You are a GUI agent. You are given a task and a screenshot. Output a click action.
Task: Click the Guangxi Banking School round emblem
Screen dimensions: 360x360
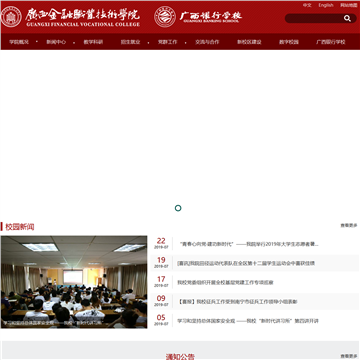165,17
